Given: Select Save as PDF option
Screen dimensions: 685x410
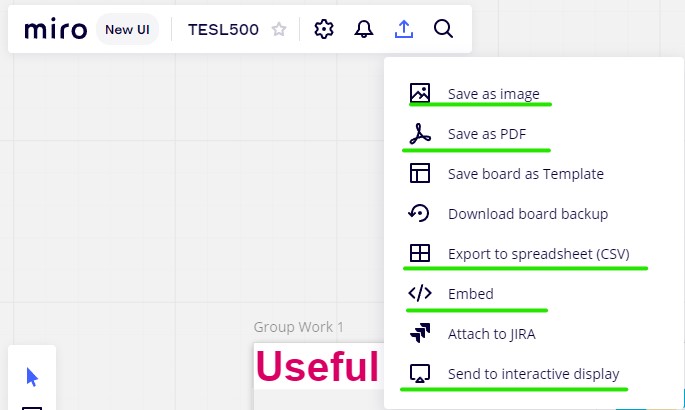Looking at the screenshot, I should point(486,134).
